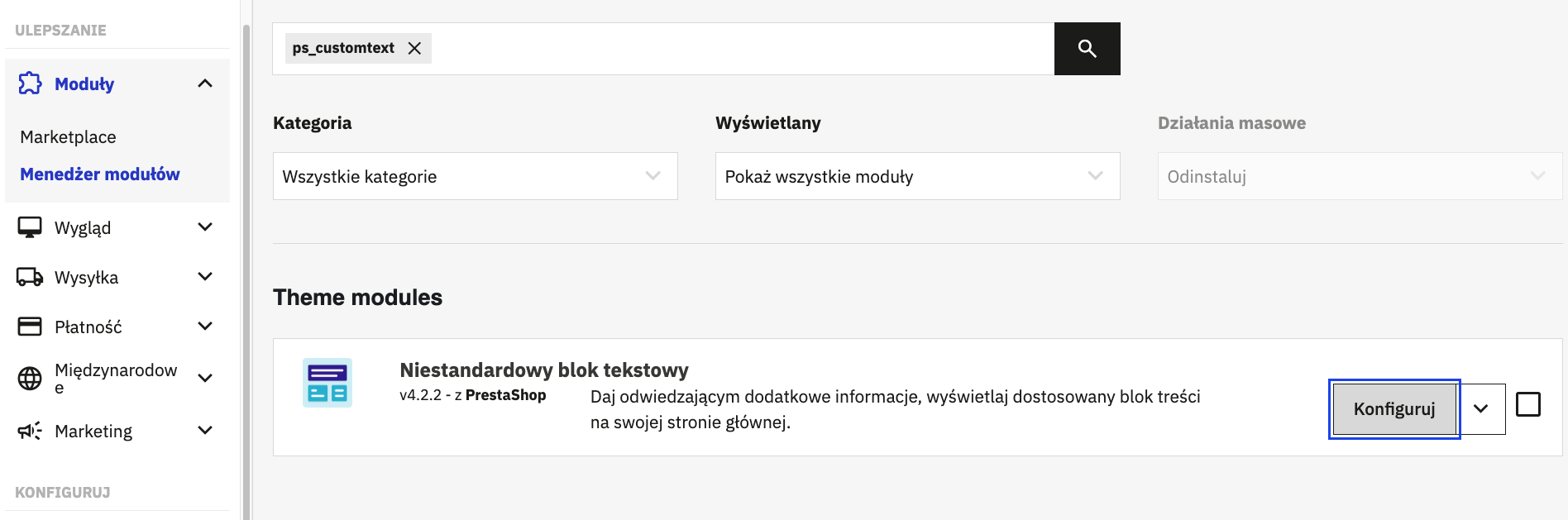This screenshot has height=520, width=1568.
Task: Click the magnifier search button
Action: coord(1087,49)
